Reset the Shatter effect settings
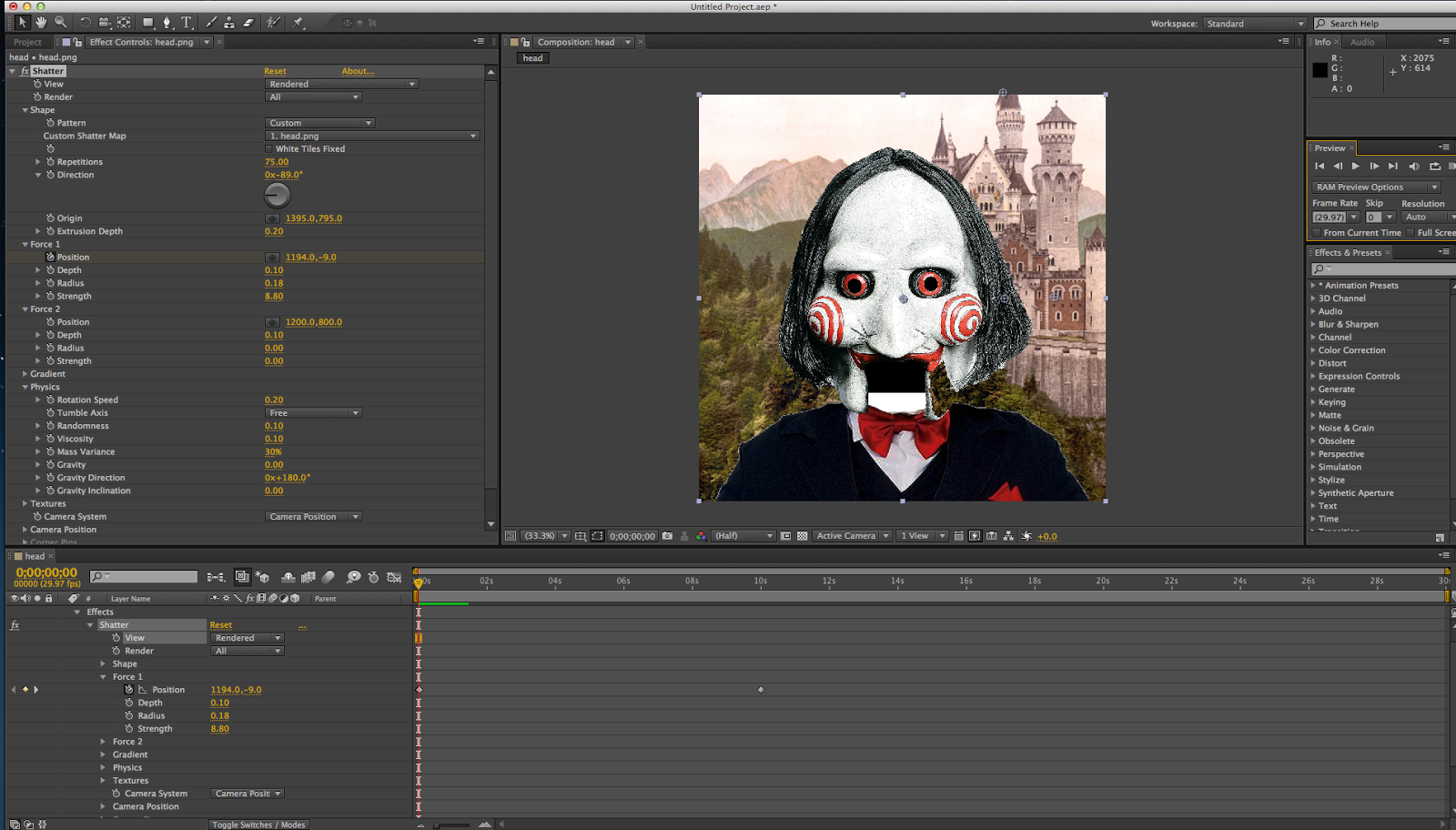The image size is (1456, 830). (x=275, y=71)
